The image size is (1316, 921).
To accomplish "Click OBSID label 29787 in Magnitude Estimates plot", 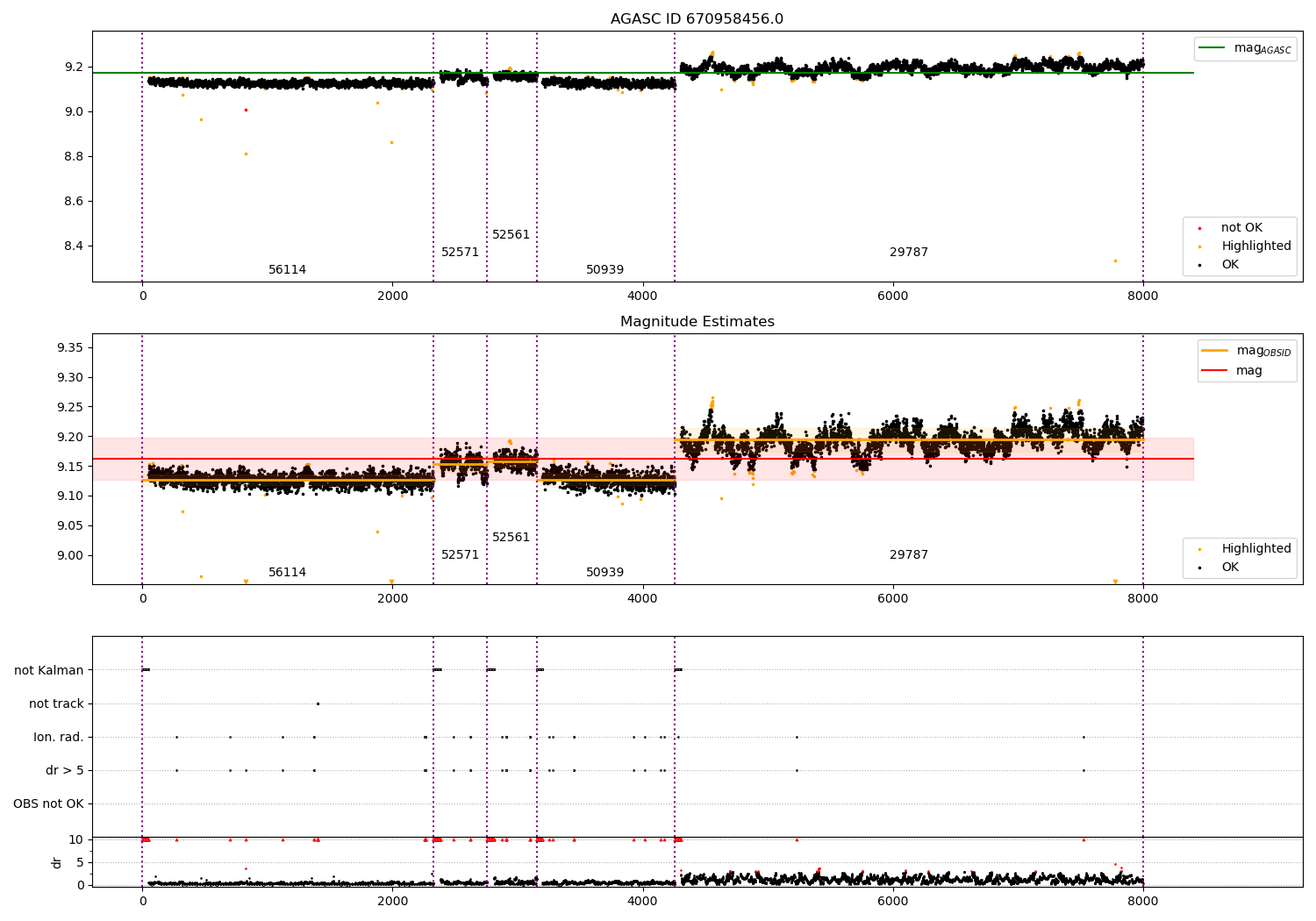I will 909,555.
